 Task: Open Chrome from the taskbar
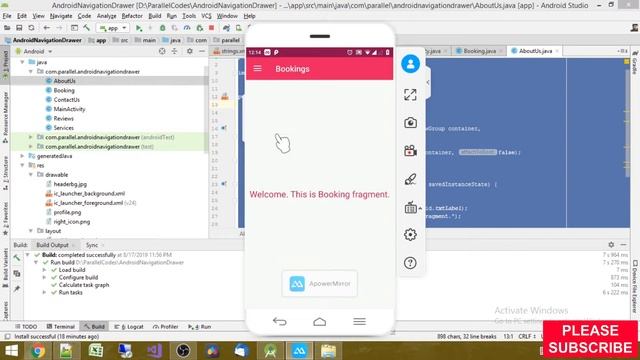[38, 351]
